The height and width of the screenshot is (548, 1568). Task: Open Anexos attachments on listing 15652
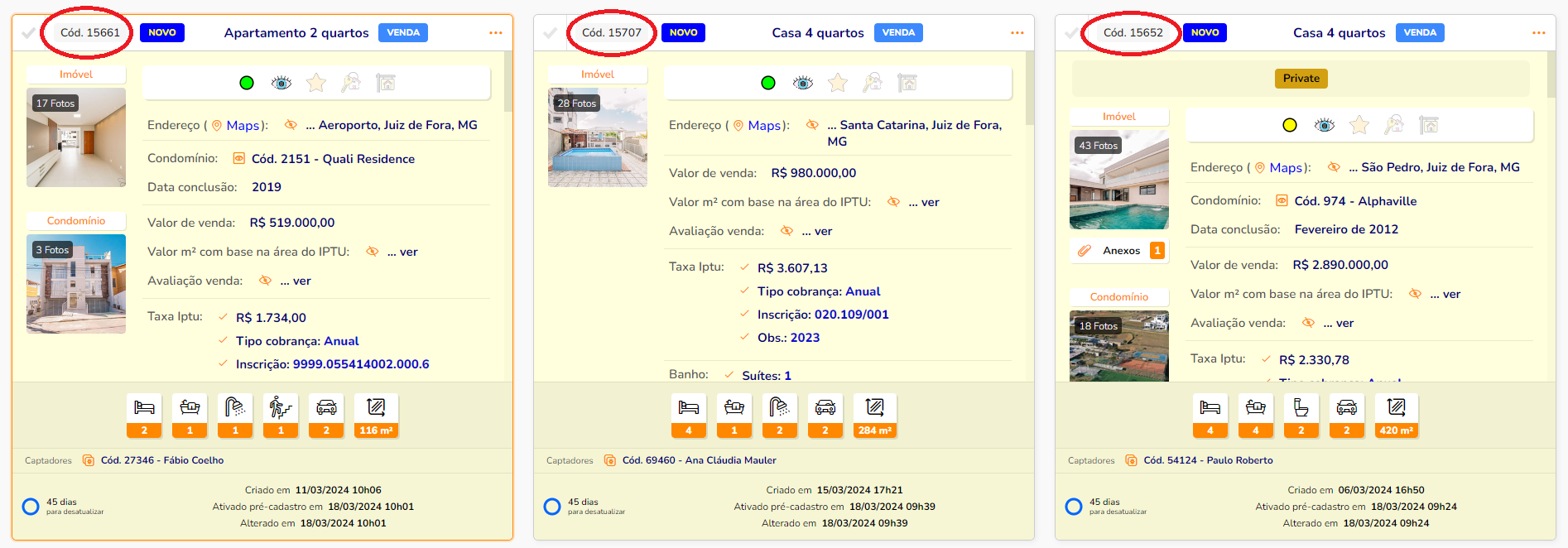pos(1121,251)
